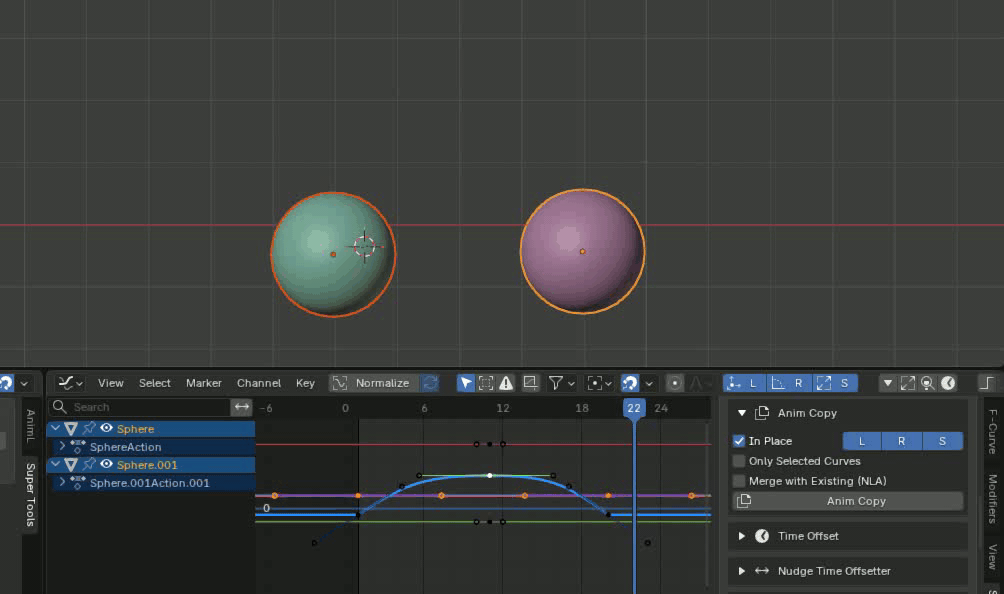
Task: Open the View menu
Action: 111,383
